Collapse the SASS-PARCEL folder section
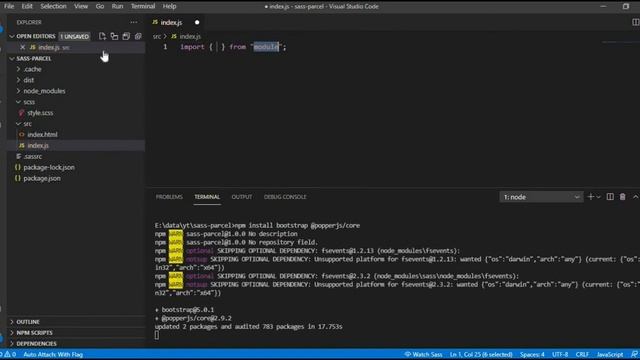The height and width of the screenshot is (360, 640). click(x=12, y=58)
